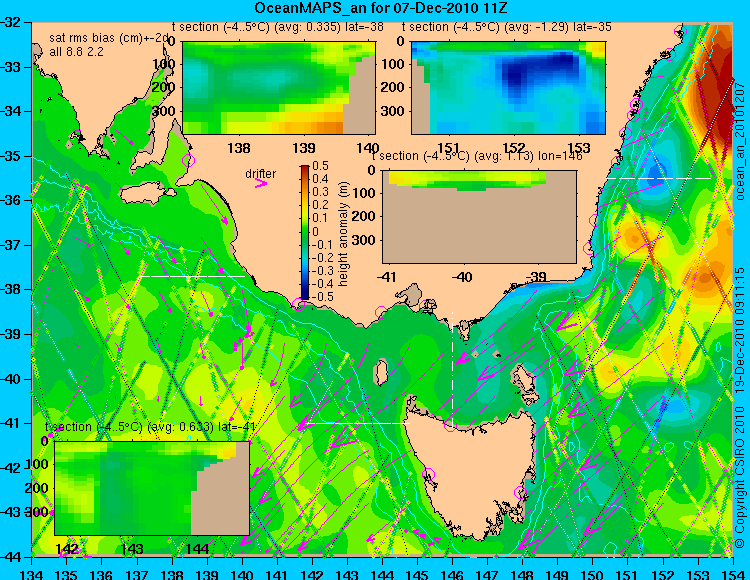Viewport: 750px width, 580px height.
Task: Click the 0 tick on the color bar
Action: pos(315,232)
